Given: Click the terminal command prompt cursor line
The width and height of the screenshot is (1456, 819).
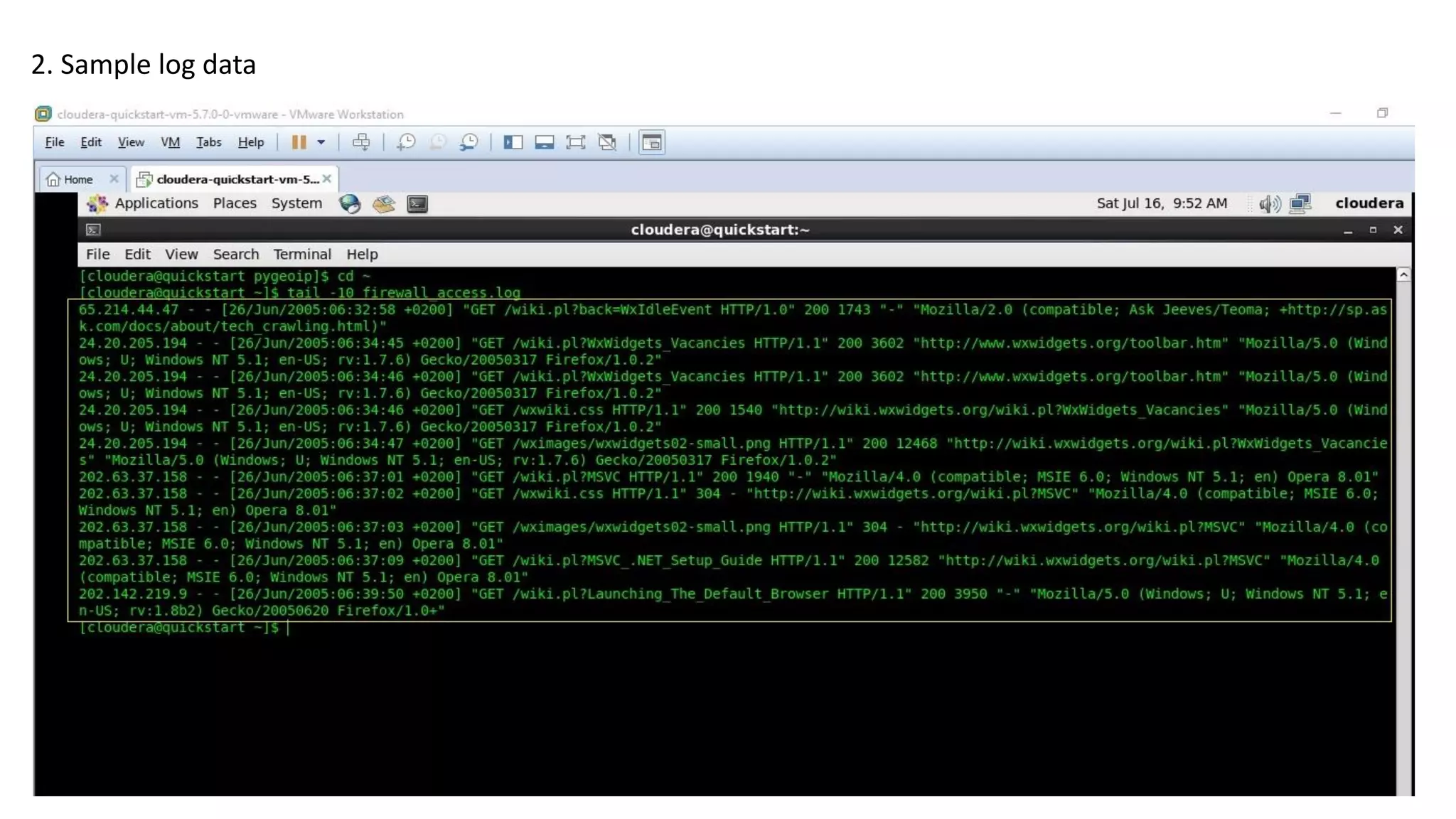Looking at the screenshot, I should pos(185,628).
